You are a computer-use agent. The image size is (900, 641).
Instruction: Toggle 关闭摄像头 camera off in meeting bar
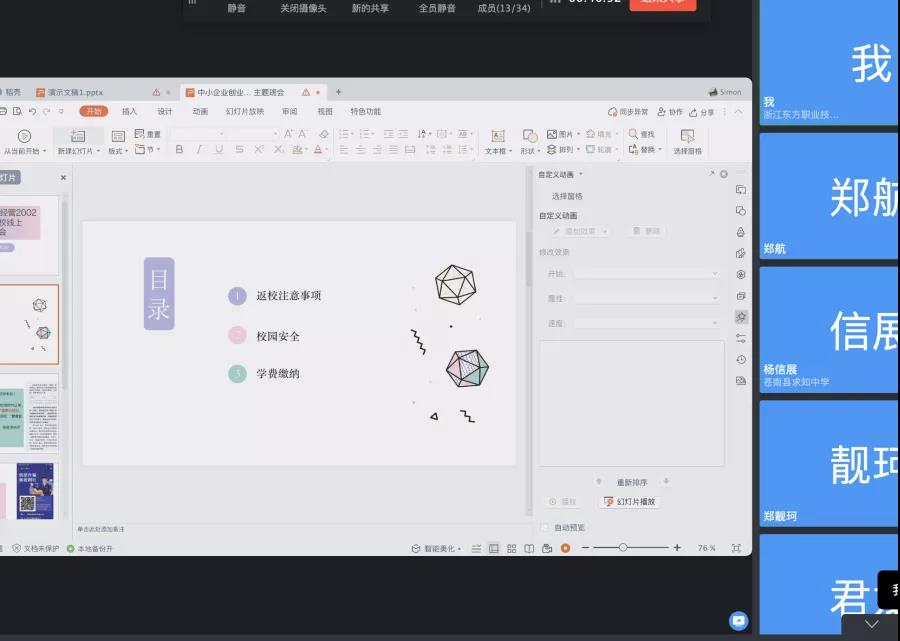(303, 8)
